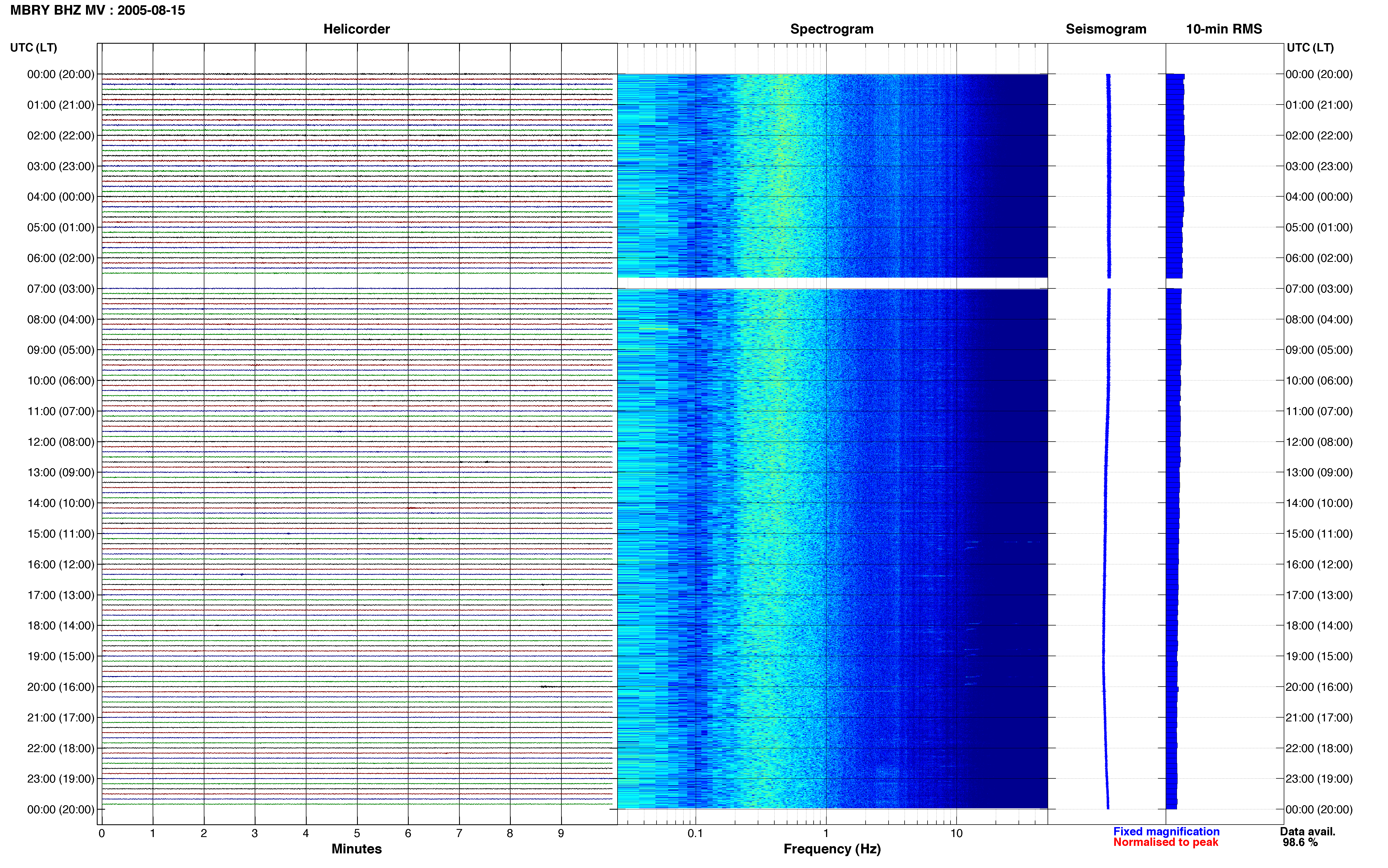Viewport: 1388px width, 868px height.
Task: Click the red Normalised to peak legend text
Action: pyautogui.click(x=1166, y=843)
